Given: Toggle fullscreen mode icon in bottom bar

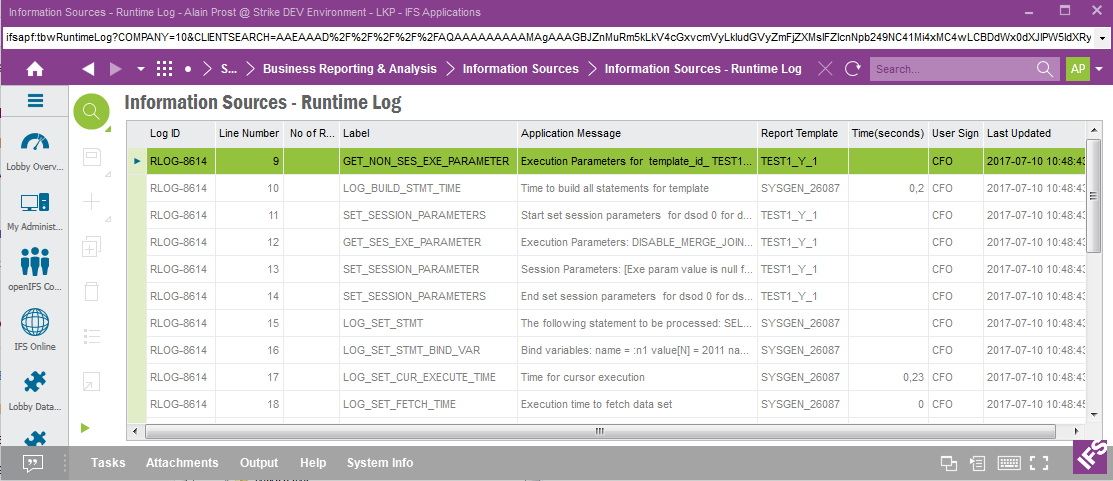Looking at the screenshot, I should [x=1038, y=463].
